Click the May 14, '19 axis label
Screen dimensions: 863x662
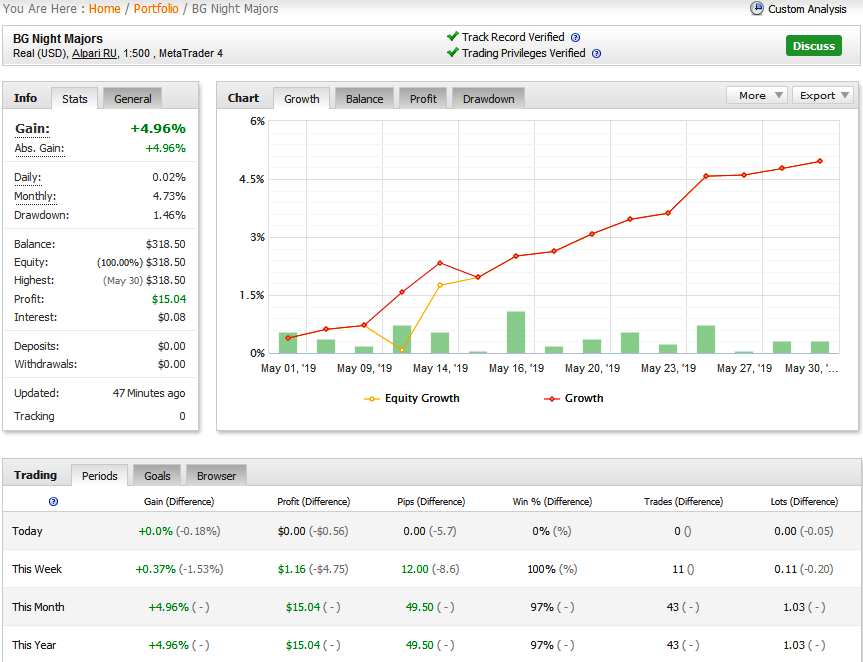coord(440,368)
